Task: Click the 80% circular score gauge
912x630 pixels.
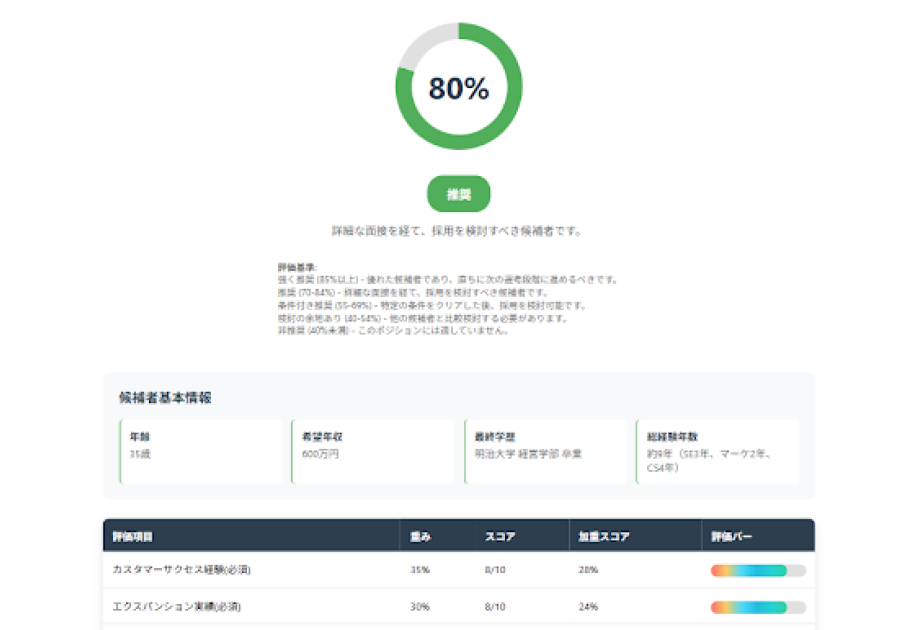Action: point(459,89)
